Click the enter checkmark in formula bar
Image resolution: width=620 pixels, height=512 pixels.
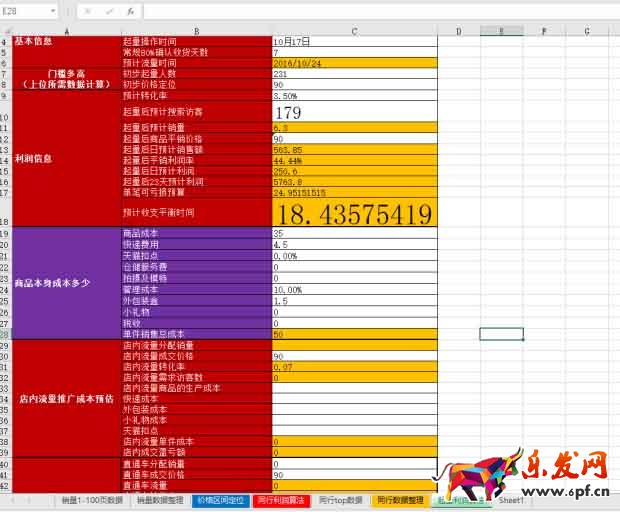pyautogui.click(x=108, y=12)
